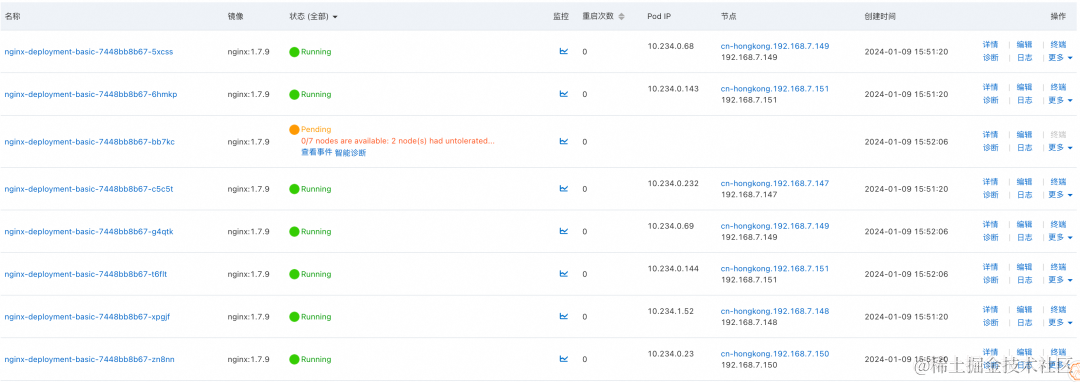The image size is (1080, 382).
Task: Open 终端 for pod t6flt
Action: pos(1058,268)
